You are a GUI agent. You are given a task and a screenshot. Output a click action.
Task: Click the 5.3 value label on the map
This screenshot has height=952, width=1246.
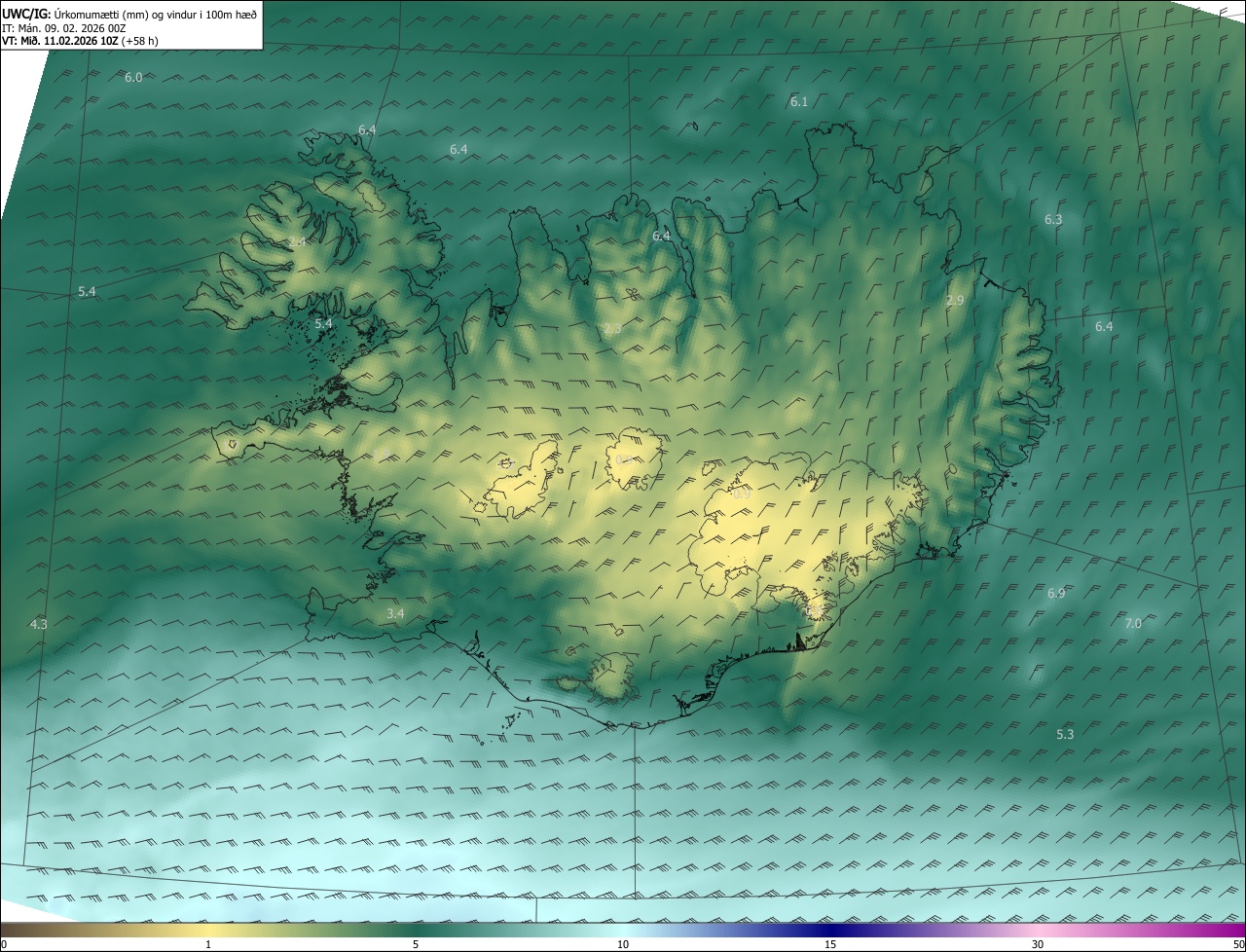(x=1065, y=734)
